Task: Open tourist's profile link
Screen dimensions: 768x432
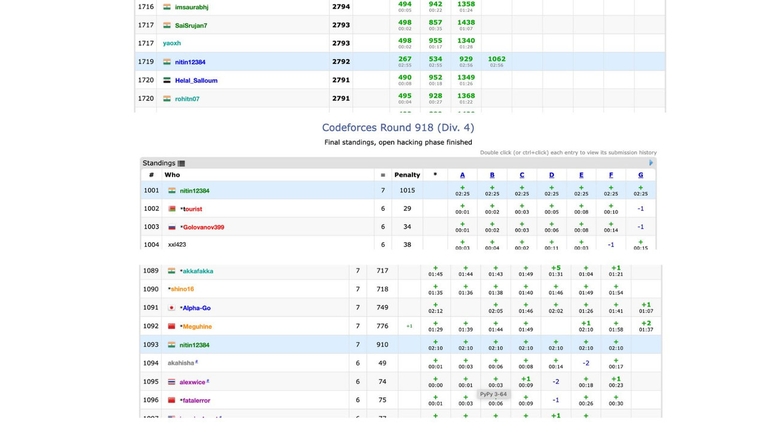Action: [x=192, y=209]
